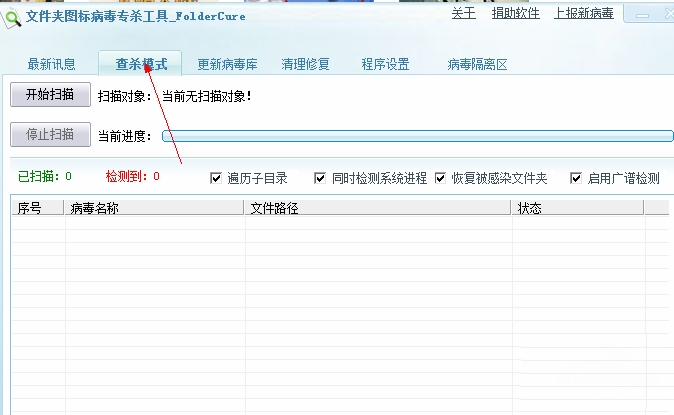Open the 关于 (About) link
The height and width of the screenshot is (415, 674).
point(464,14)
